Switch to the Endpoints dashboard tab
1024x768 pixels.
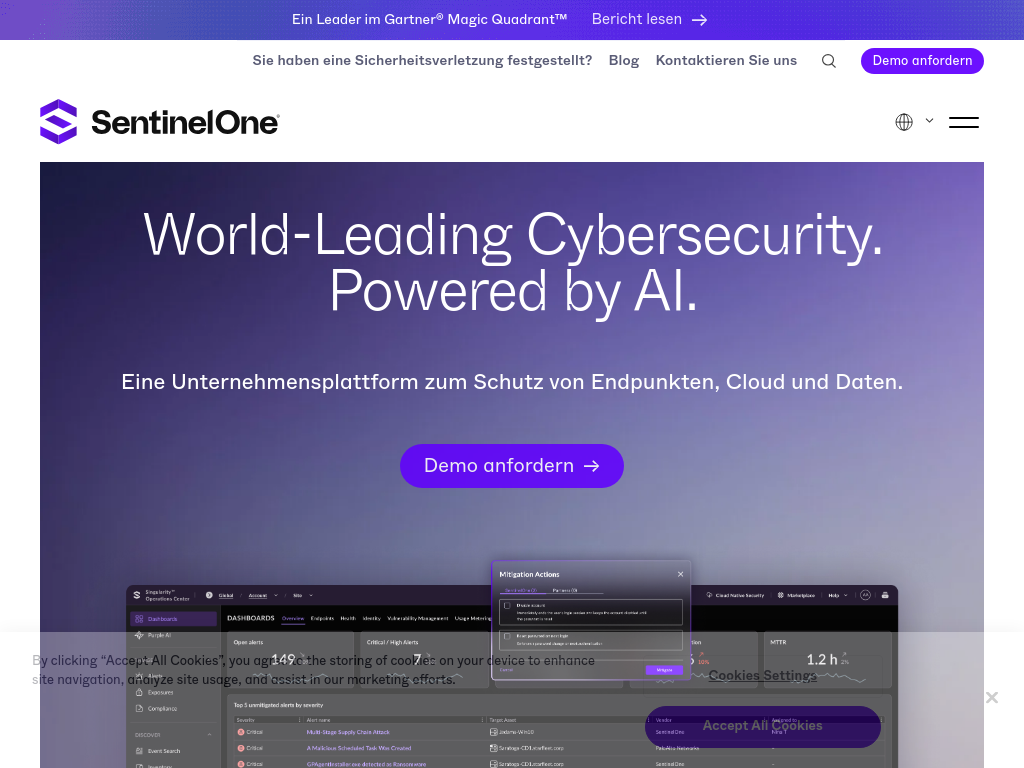322,619
